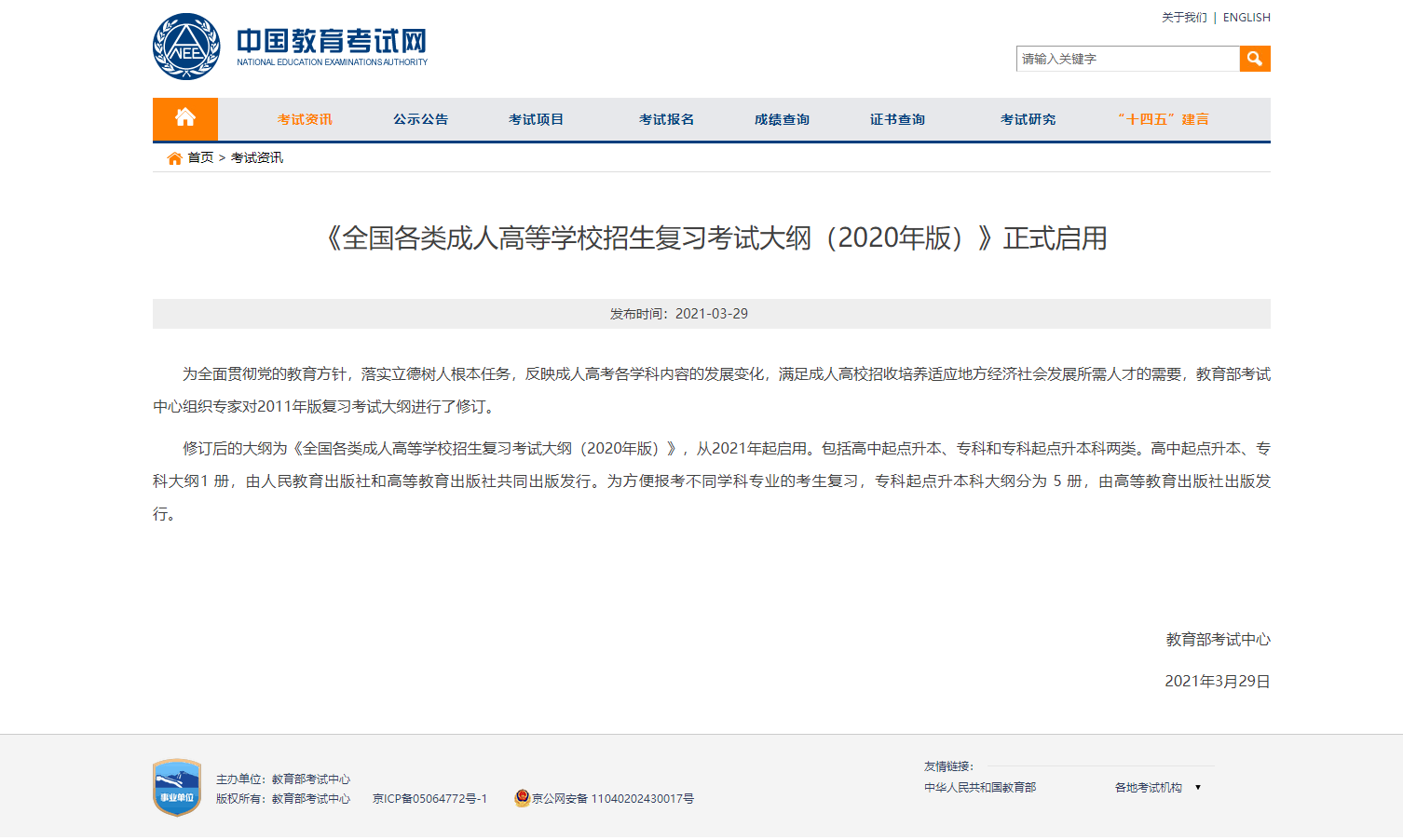Click the orange home icon in navigation bar
The width and height of the screenshot is (1403, 840).
pos(184,118)
